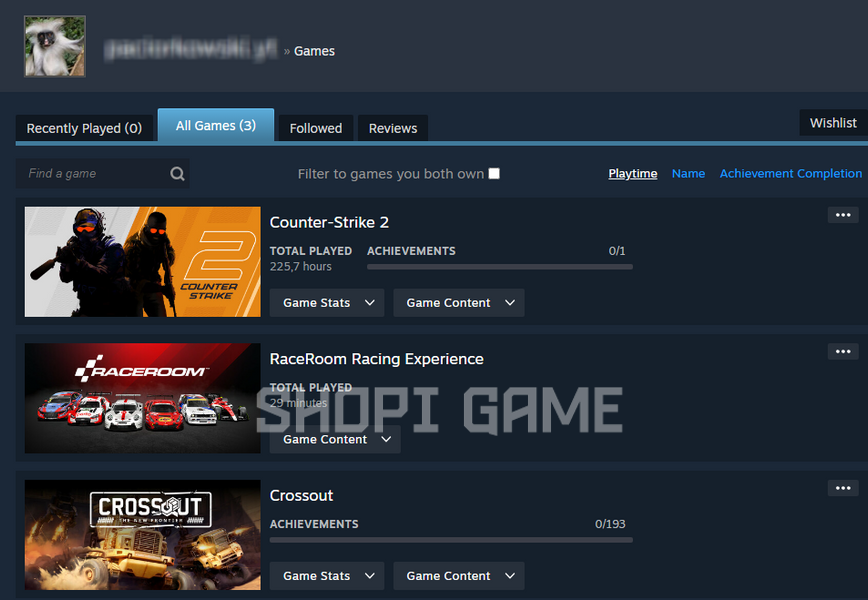Sort games by Achievement Completion
The image size is (868, 600).
[790, 174]
